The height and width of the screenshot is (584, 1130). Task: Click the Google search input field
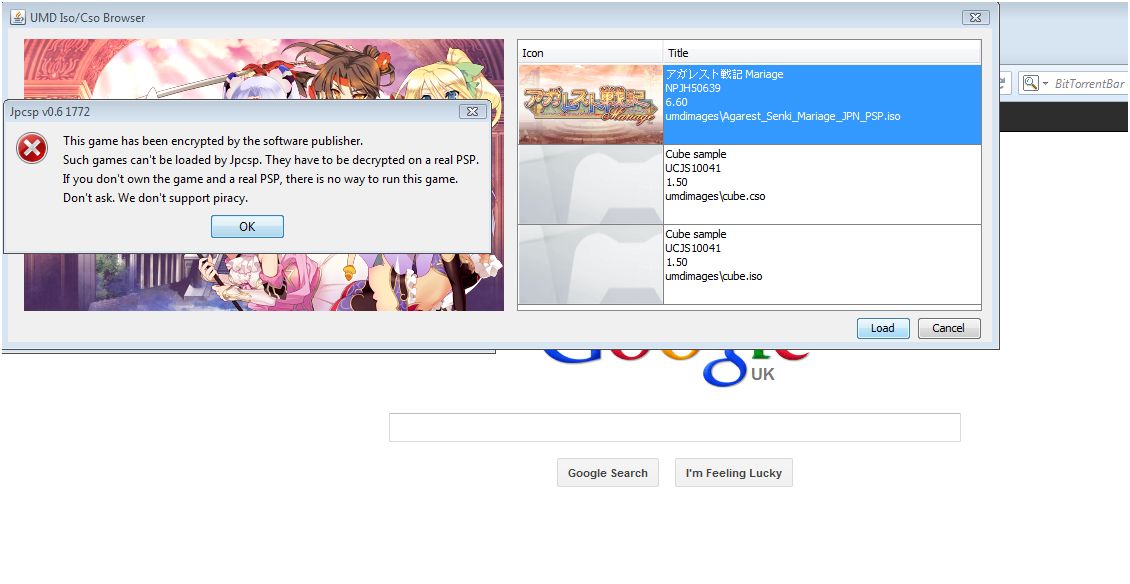click(675, 428)
